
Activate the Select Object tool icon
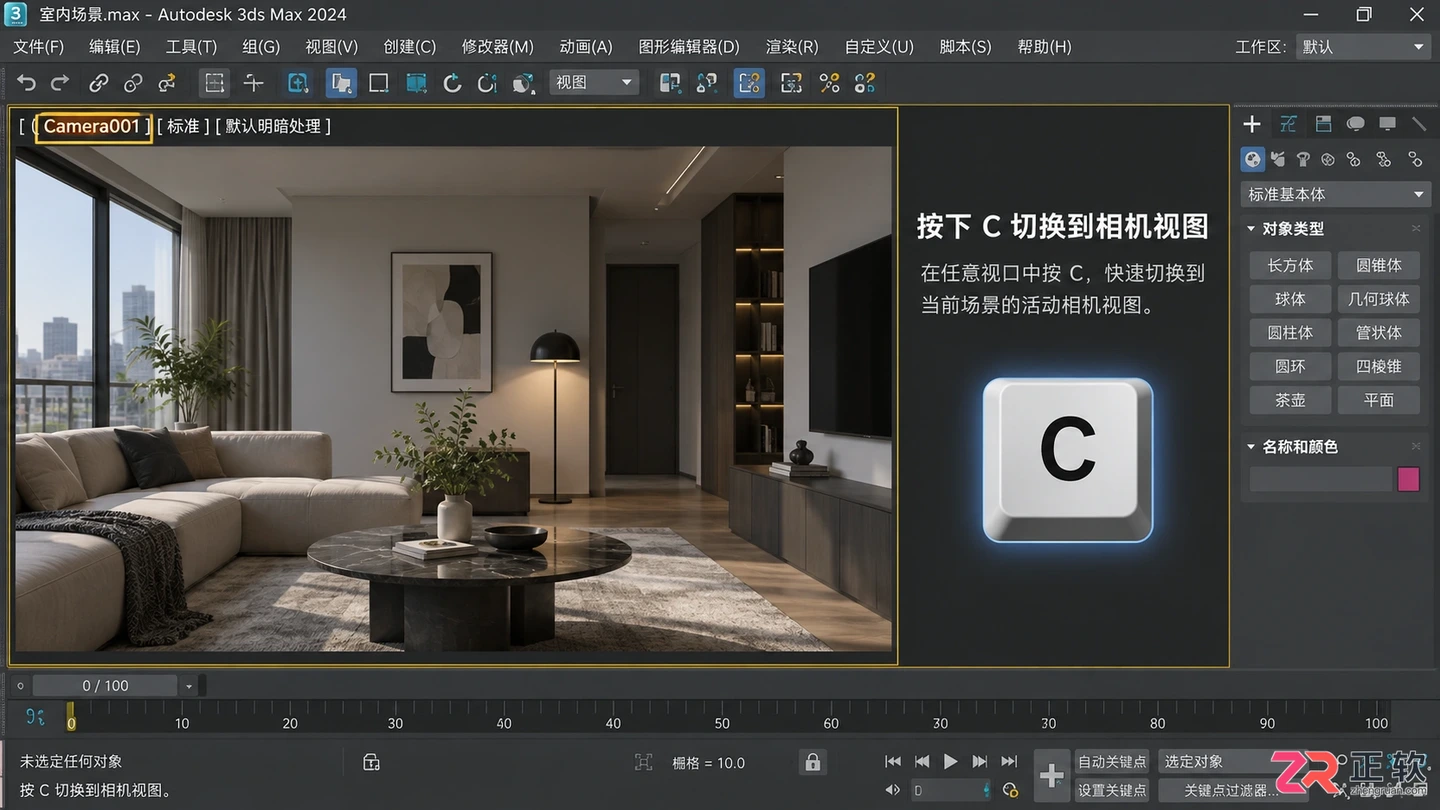[298, 83]
